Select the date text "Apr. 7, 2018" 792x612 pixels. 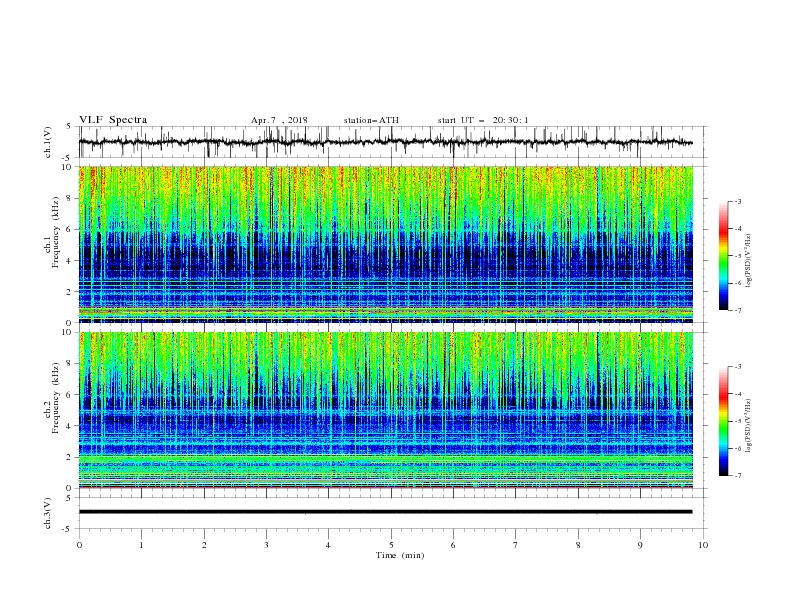click(x=279, y=120)
